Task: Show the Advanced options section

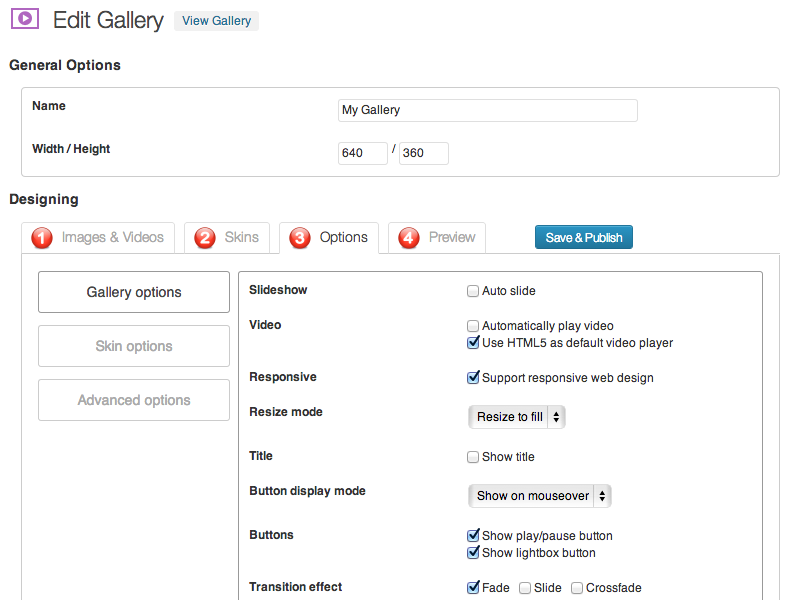Action: (134, 400)
